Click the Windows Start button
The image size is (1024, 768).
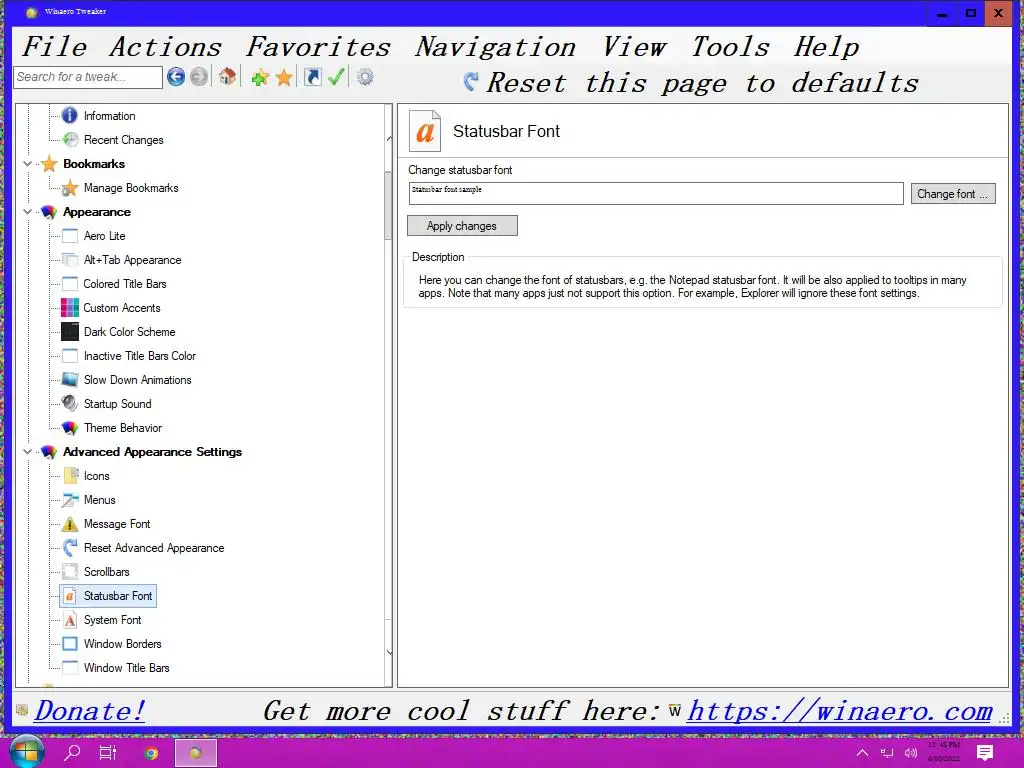coord(26,752)
